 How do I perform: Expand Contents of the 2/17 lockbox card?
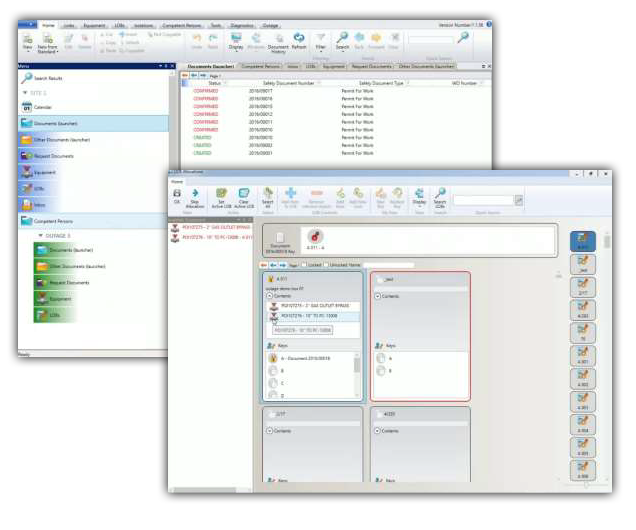[x=269, y=431]
